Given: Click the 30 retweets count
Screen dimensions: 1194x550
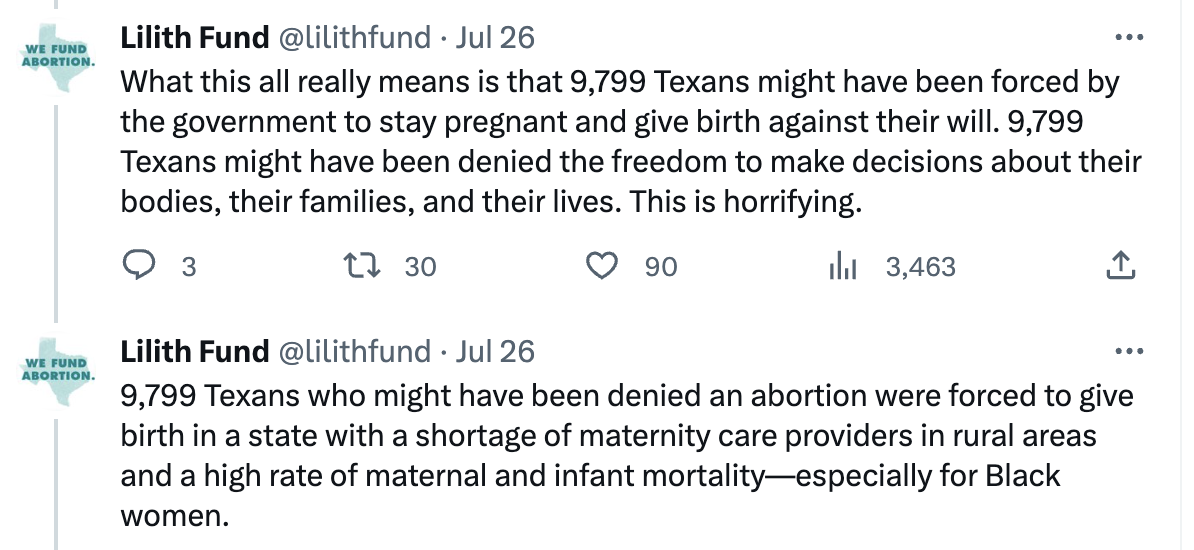Looking at the screenshot, I should point(421,267).
